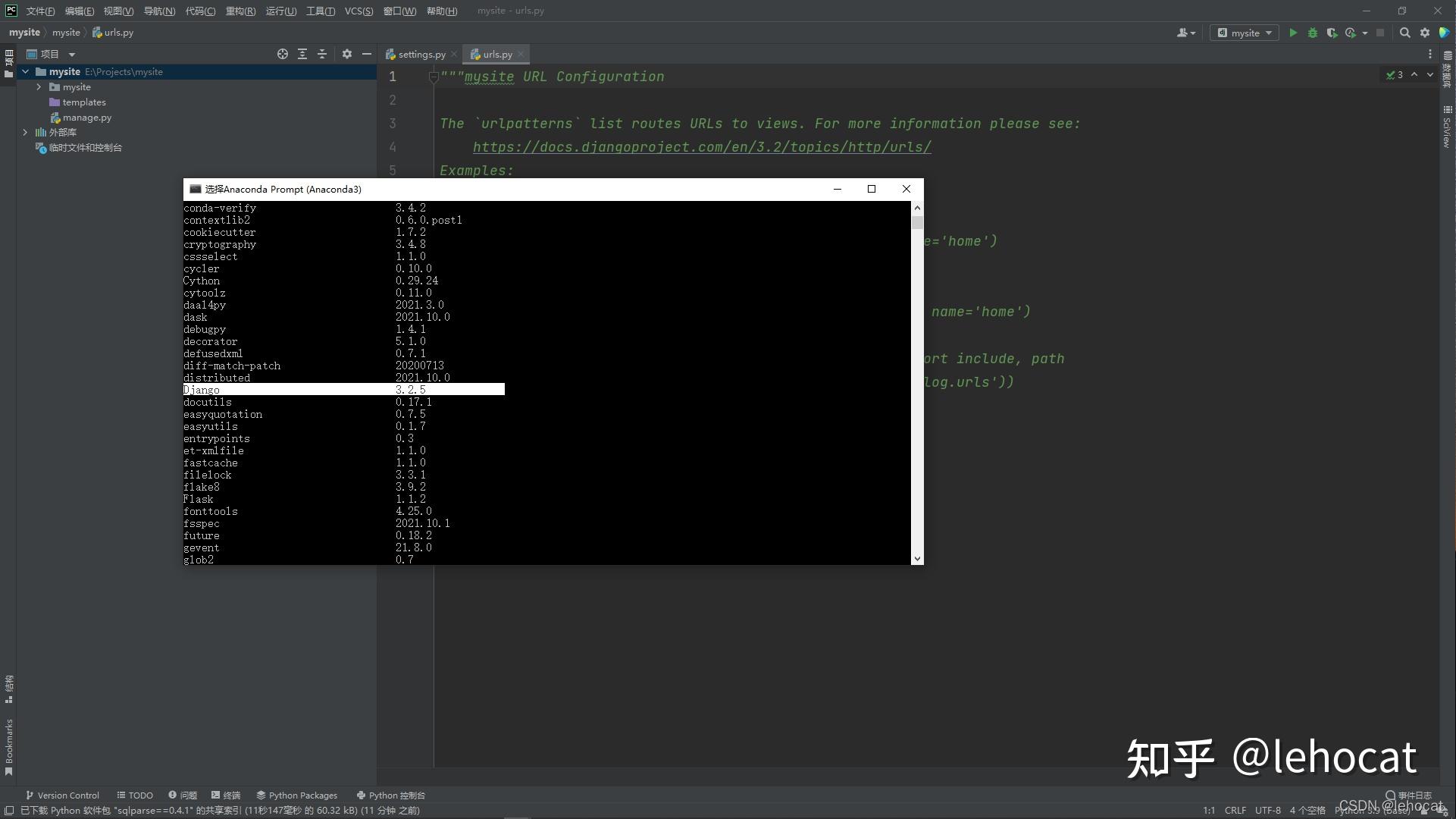Switch to the settings.py editor tab
Image resolution: width=1456 pixels, height=819 pixels.
[421, 55]
